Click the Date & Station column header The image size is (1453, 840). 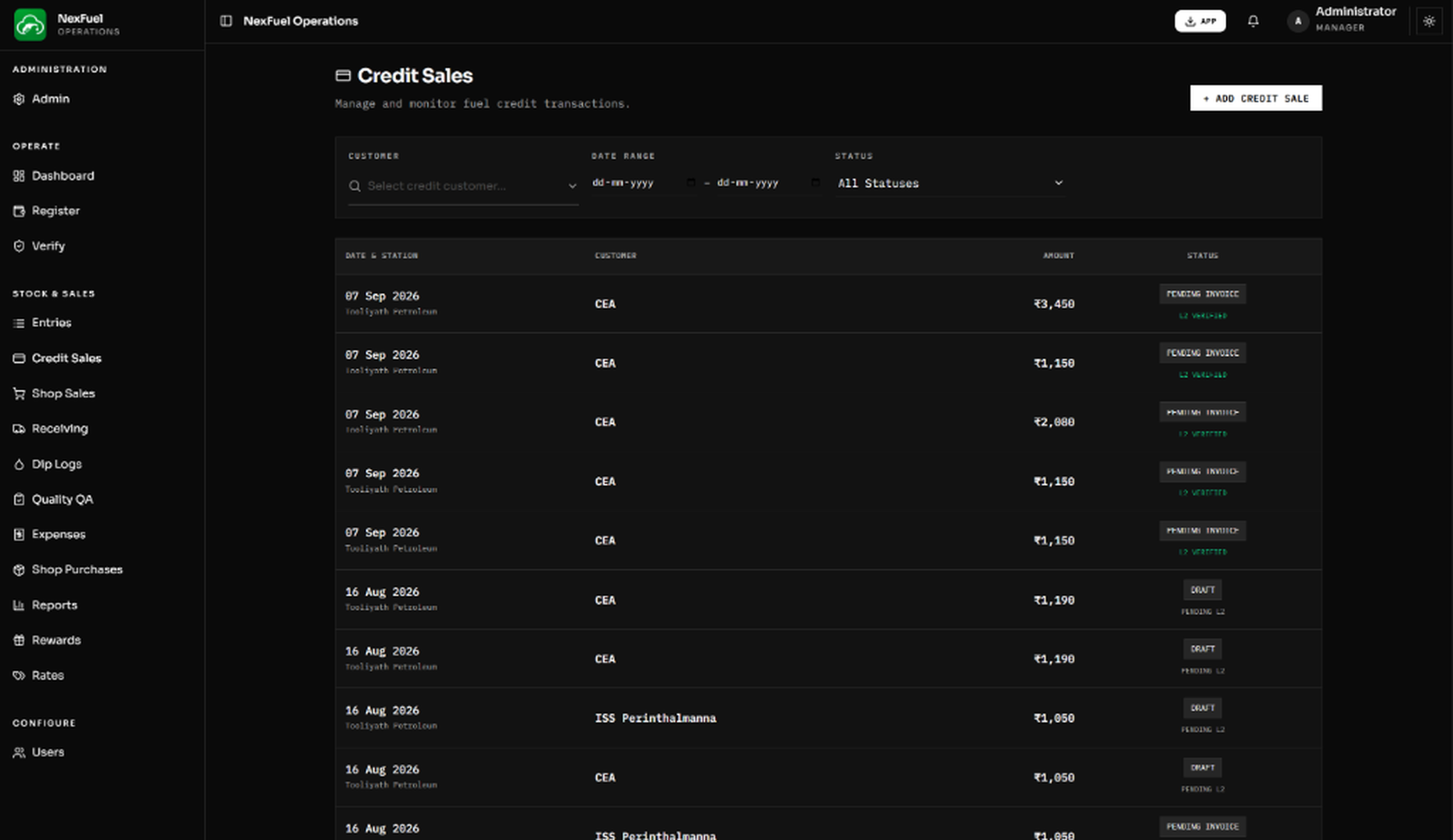[382, 255]
